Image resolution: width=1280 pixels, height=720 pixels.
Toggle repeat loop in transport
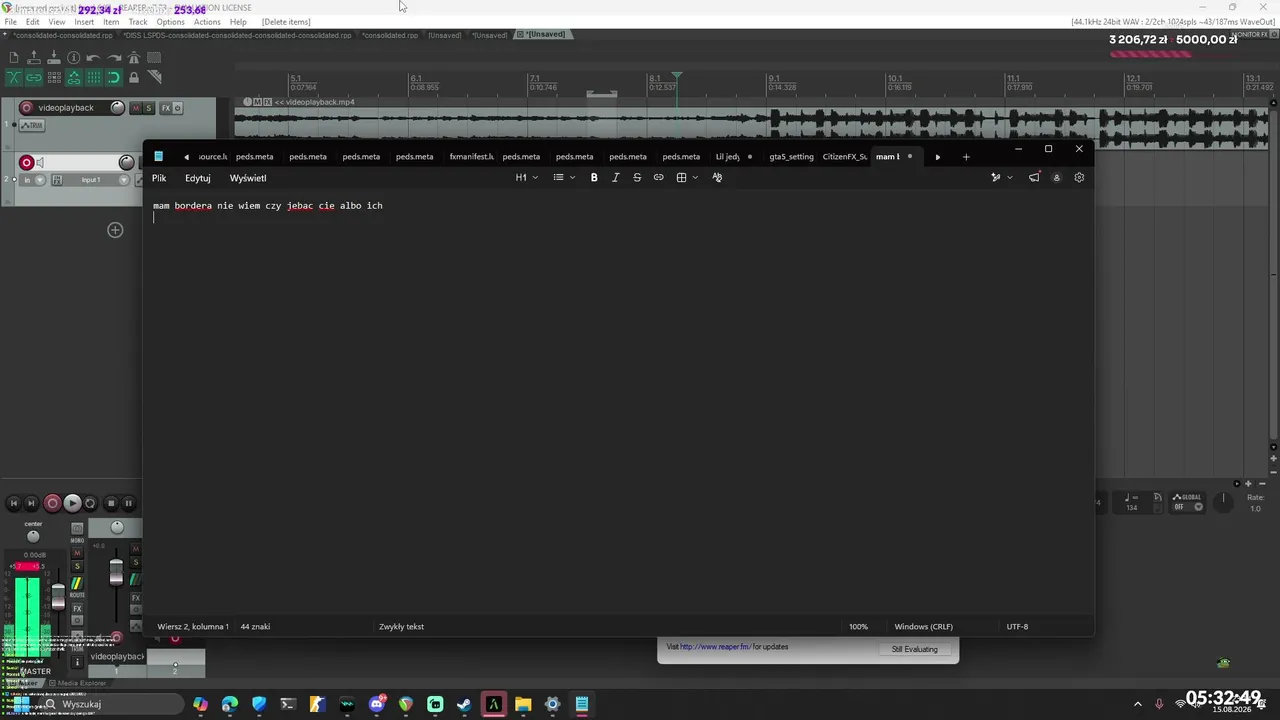coord(90,503)
